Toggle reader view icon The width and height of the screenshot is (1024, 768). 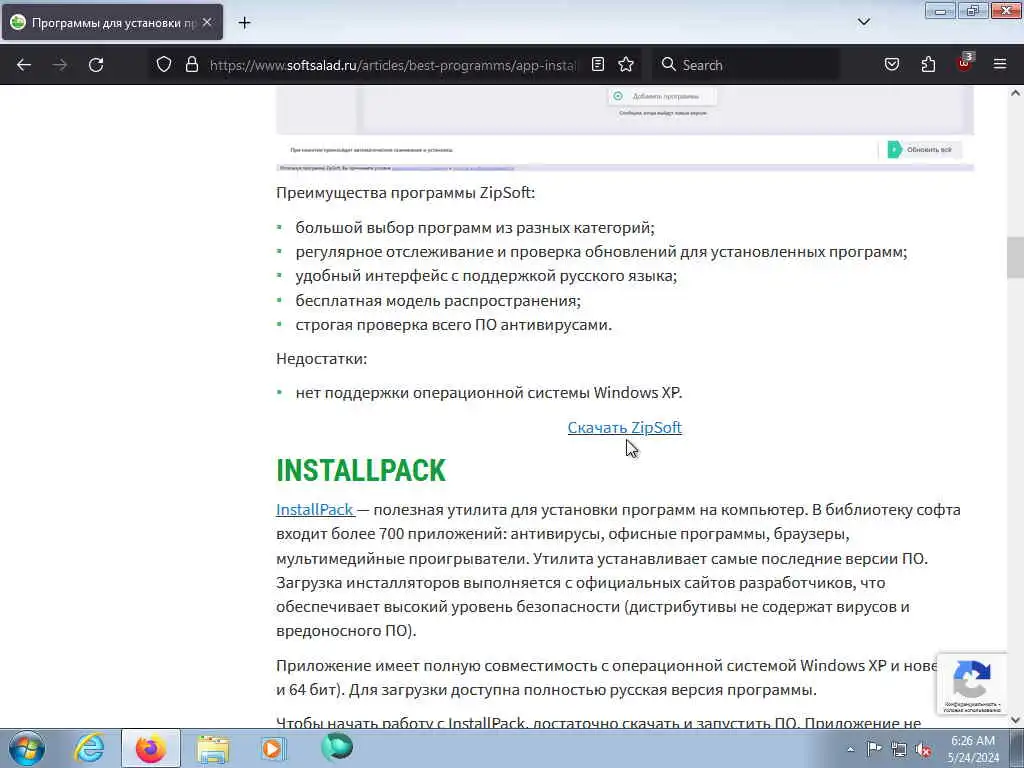click(x=598, y=64)
